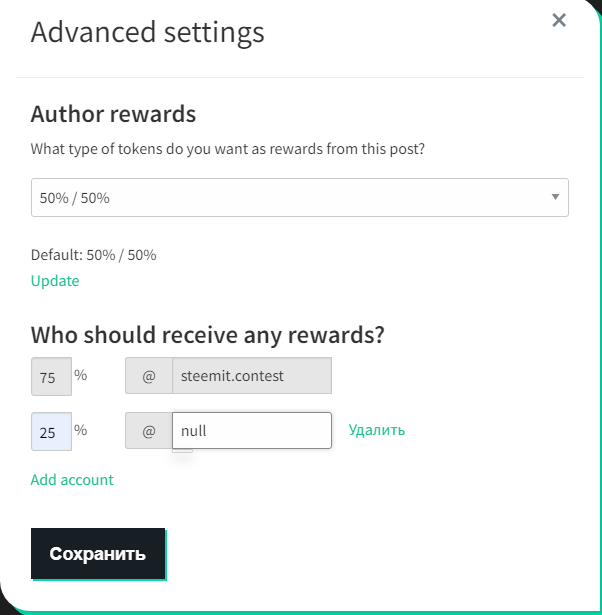Viewport: 602px width, 615px height.
Task: Click the Who should receive rewards heading
Action: [x=208, y=335]
